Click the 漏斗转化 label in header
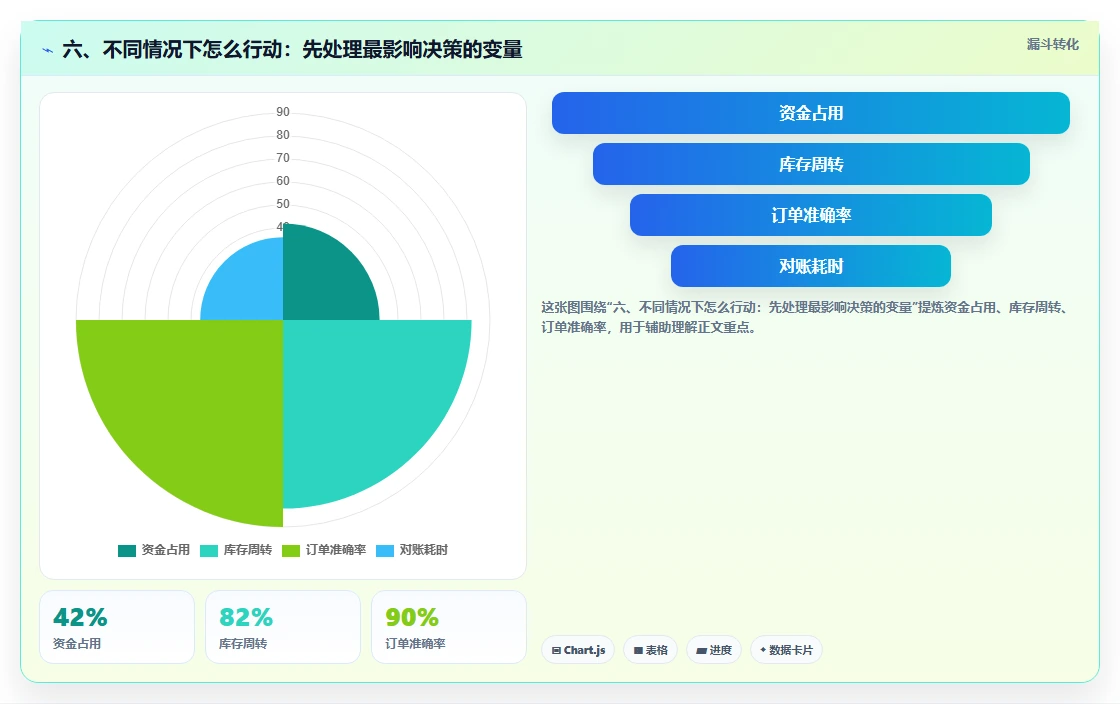1120x704 pixels. pyautogui.click(x=1053, y=44)
